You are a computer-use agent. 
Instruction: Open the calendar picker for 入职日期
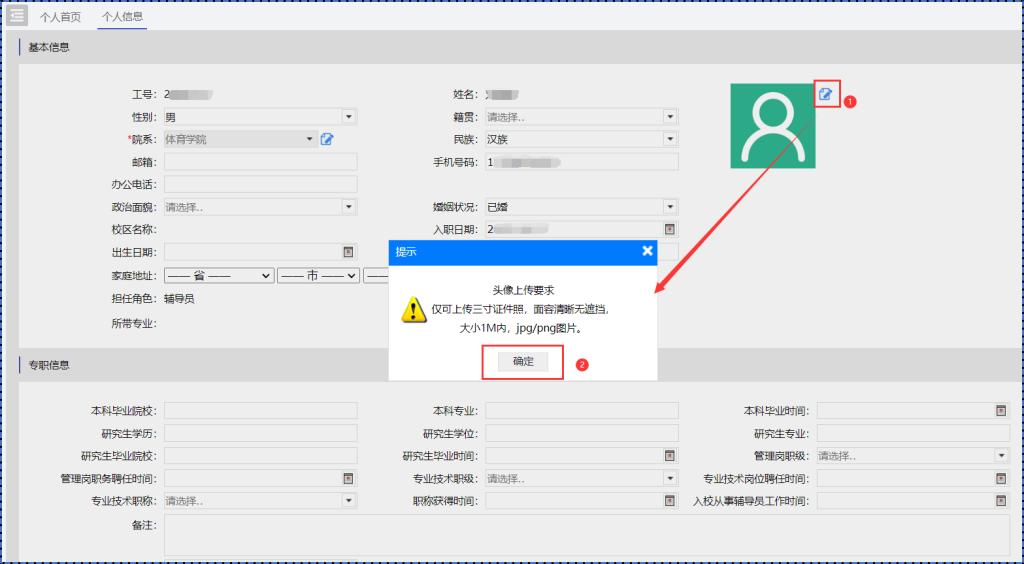click(670, 229)
